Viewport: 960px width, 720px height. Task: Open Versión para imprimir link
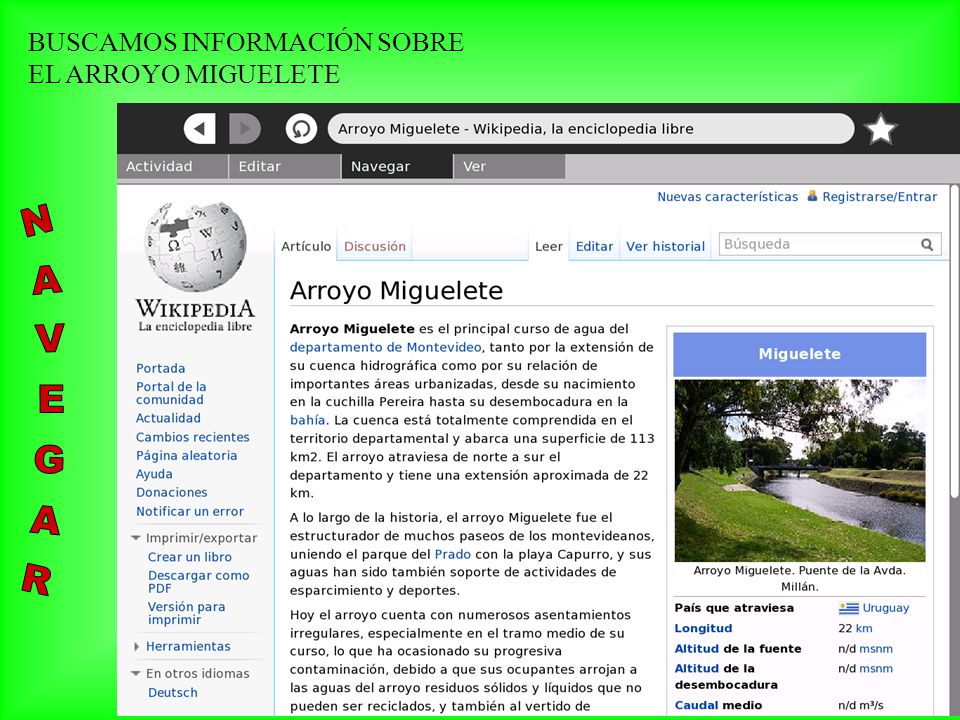186,613
